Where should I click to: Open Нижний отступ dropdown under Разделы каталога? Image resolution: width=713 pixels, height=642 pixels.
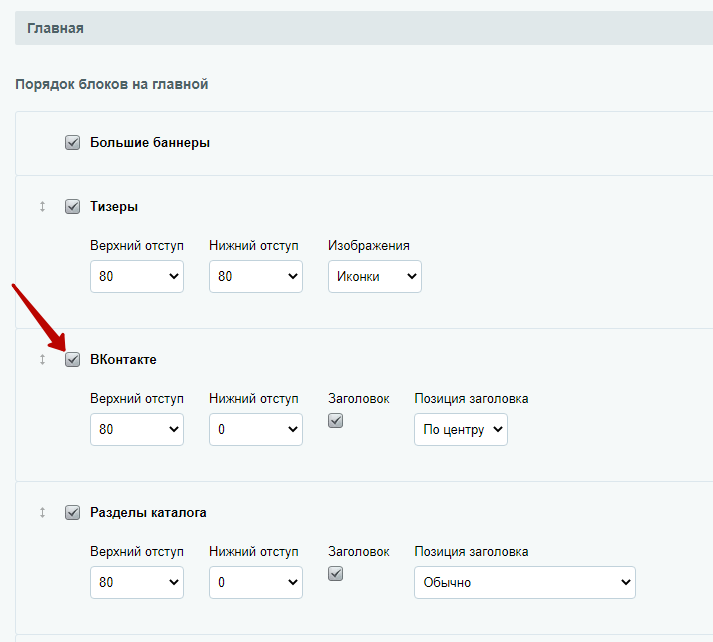click(x=256, y=582)
